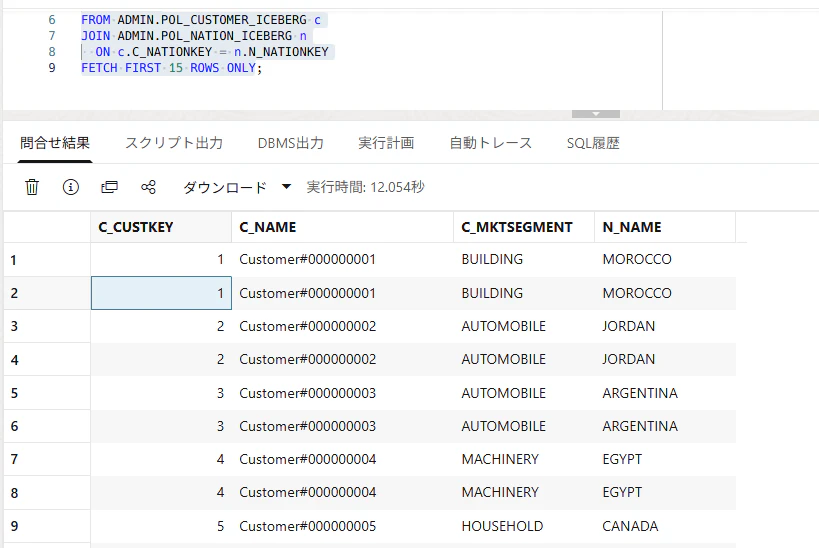Screen dimensions: 819x548
Task: Click HOUSEHOLD in row 9
Action: tap(502, 526)
